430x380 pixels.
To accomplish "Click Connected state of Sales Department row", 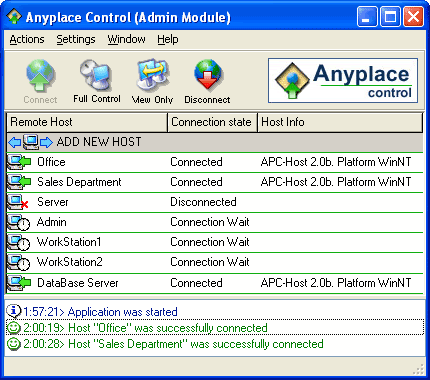I will tap(196, 182).
